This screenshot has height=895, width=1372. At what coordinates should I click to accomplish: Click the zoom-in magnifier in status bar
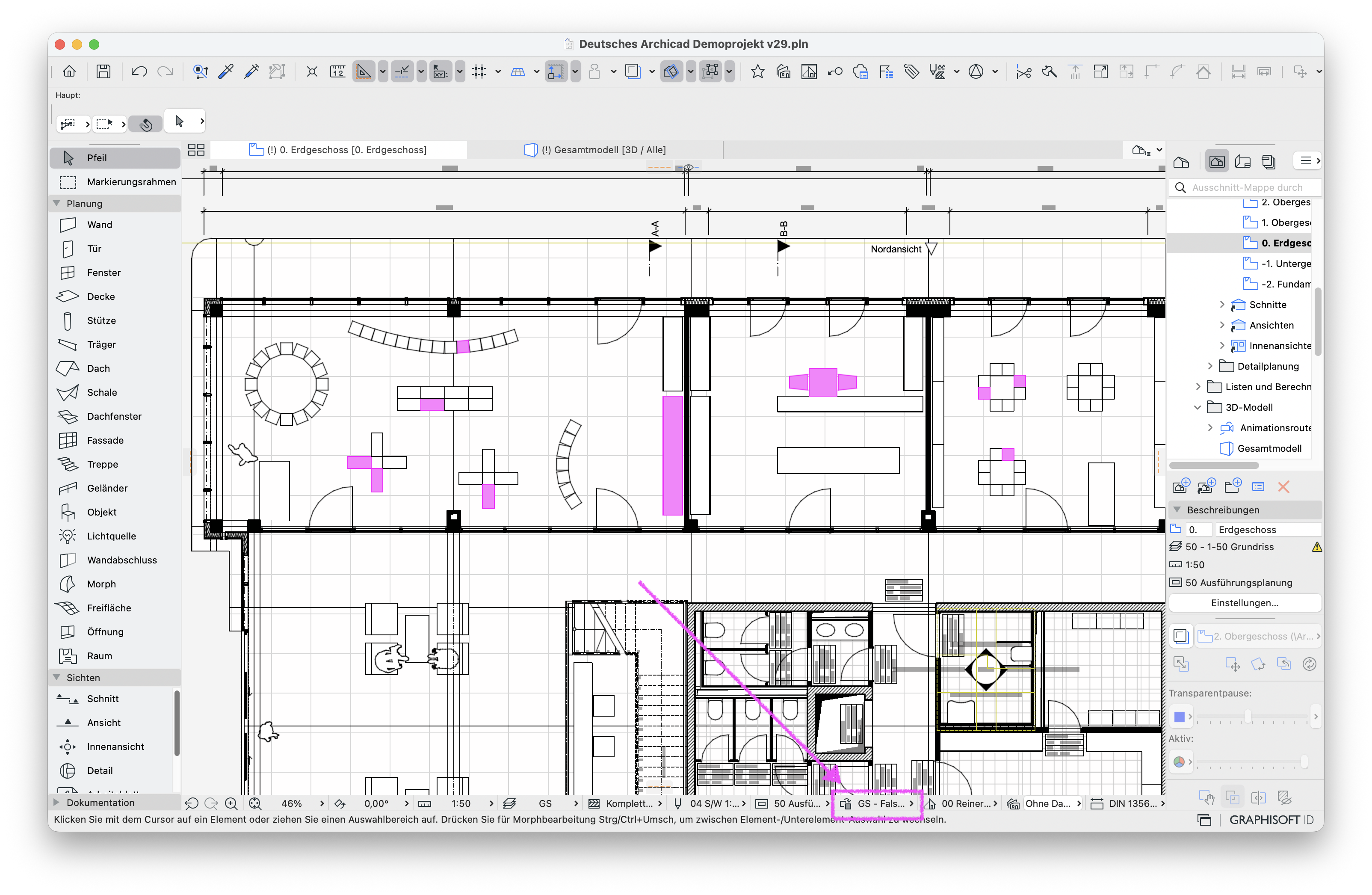231,804
